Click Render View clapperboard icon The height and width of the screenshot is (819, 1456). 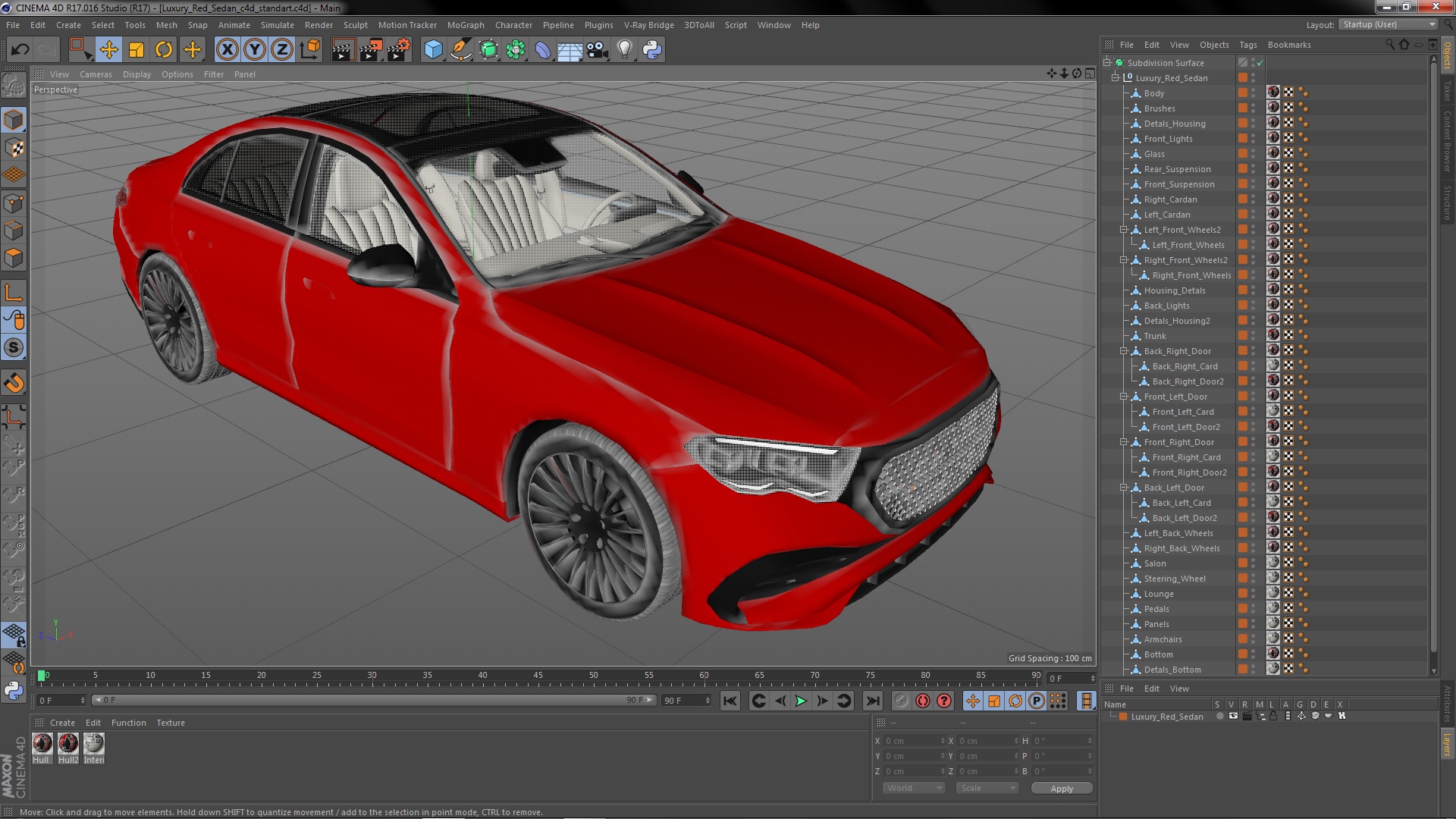click(x=342, y=50)
